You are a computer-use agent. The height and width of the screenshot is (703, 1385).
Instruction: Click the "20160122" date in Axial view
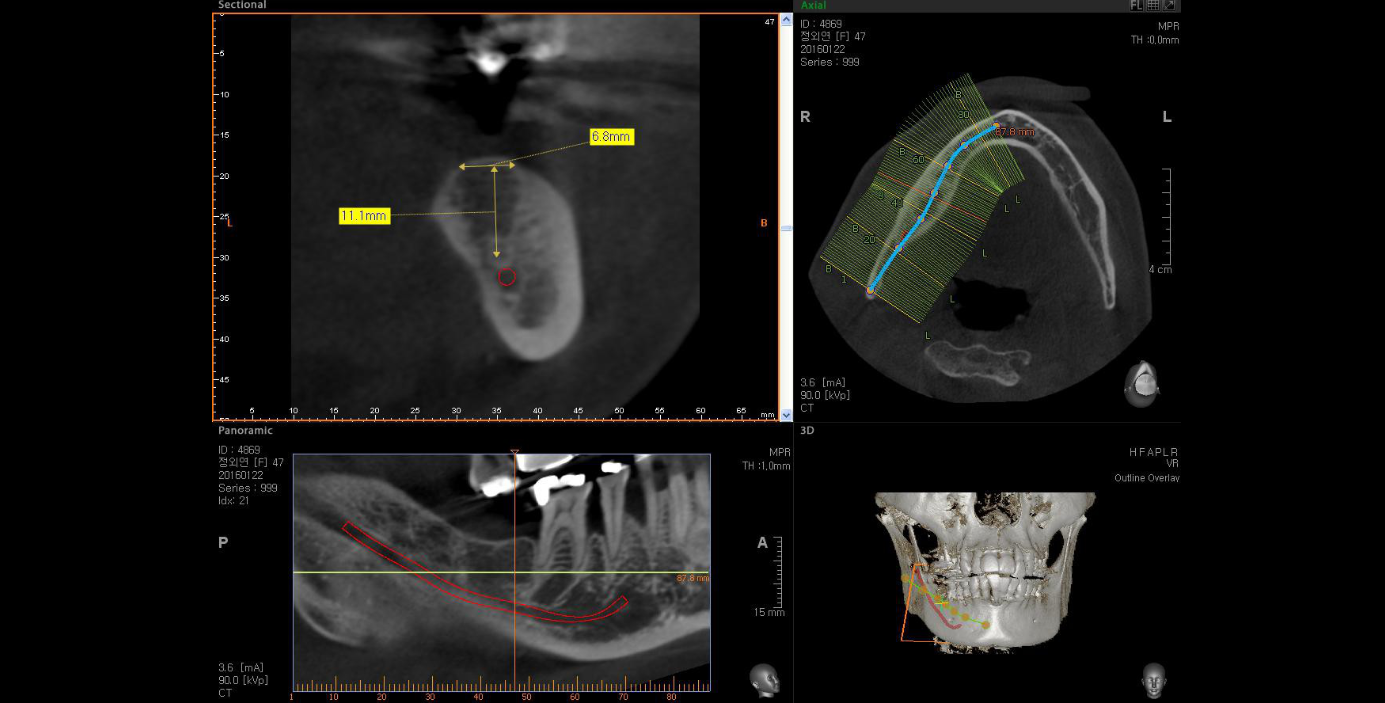click(x=821, y=49)
